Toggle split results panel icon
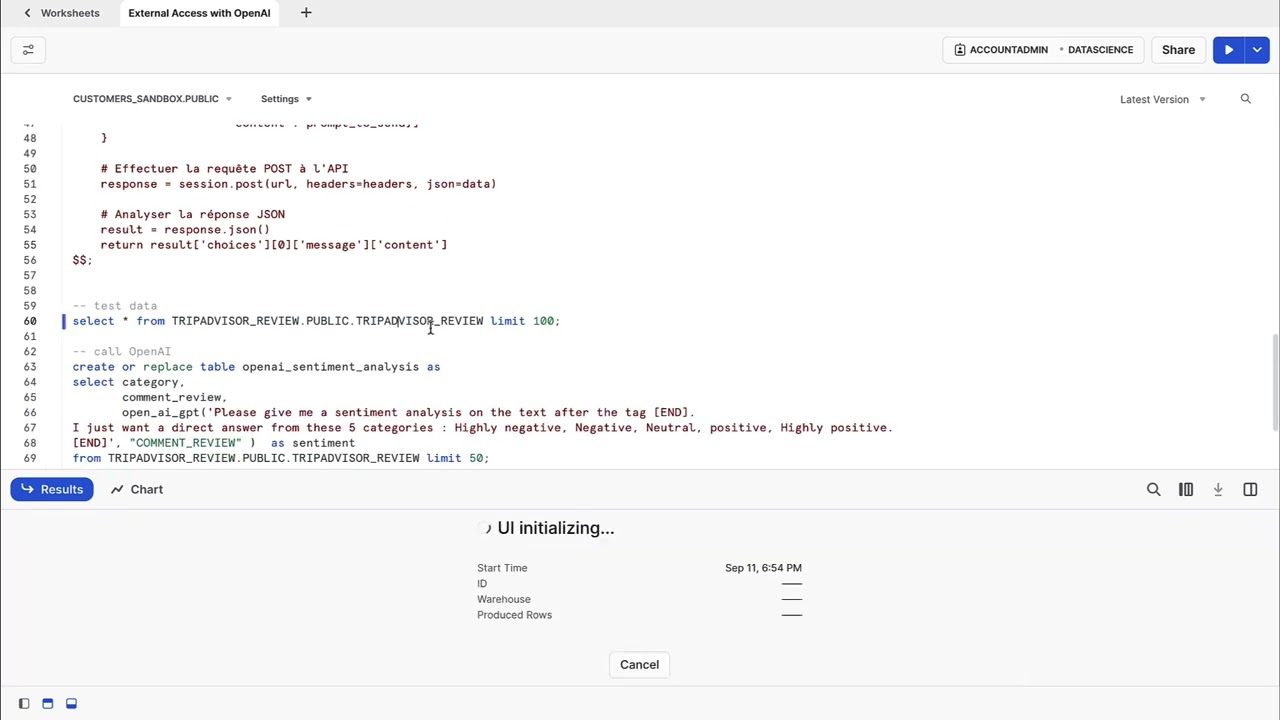 point(1250,489)
